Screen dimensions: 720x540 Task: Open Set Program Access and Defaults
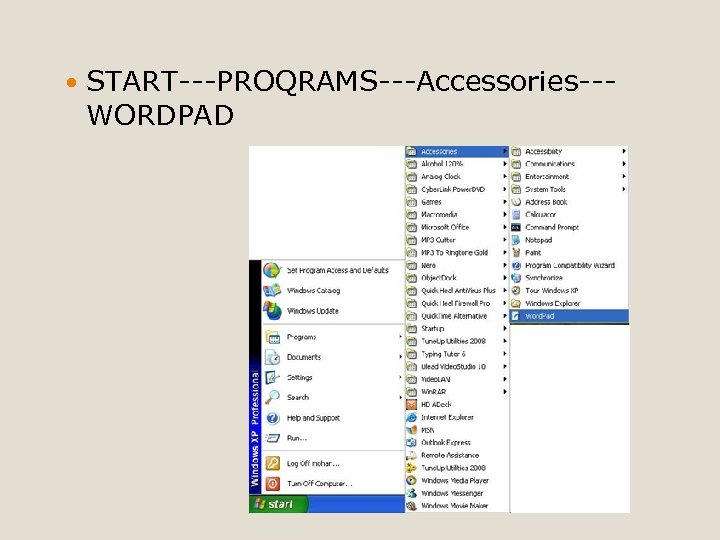coord(332,270)
